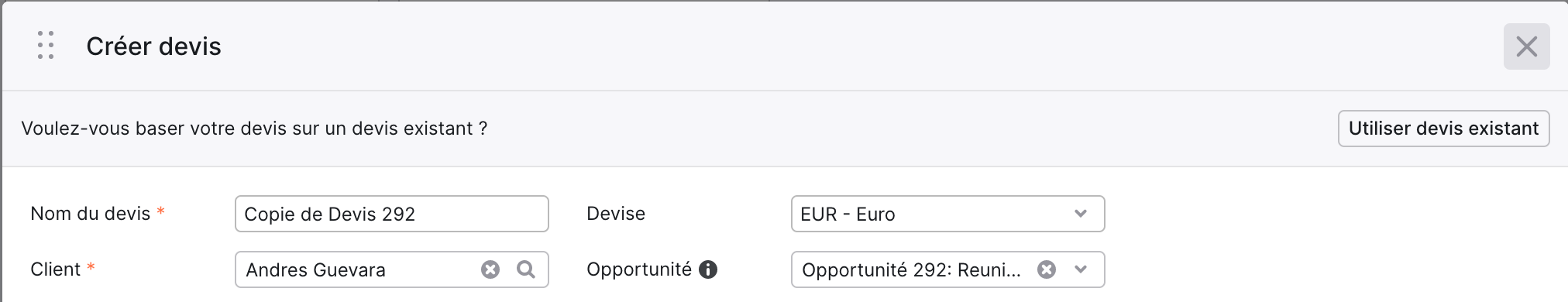Remove the selected Opportunité 292 with clear icon
Viewport: 1568px width, 302px height.
(1047, 269)
